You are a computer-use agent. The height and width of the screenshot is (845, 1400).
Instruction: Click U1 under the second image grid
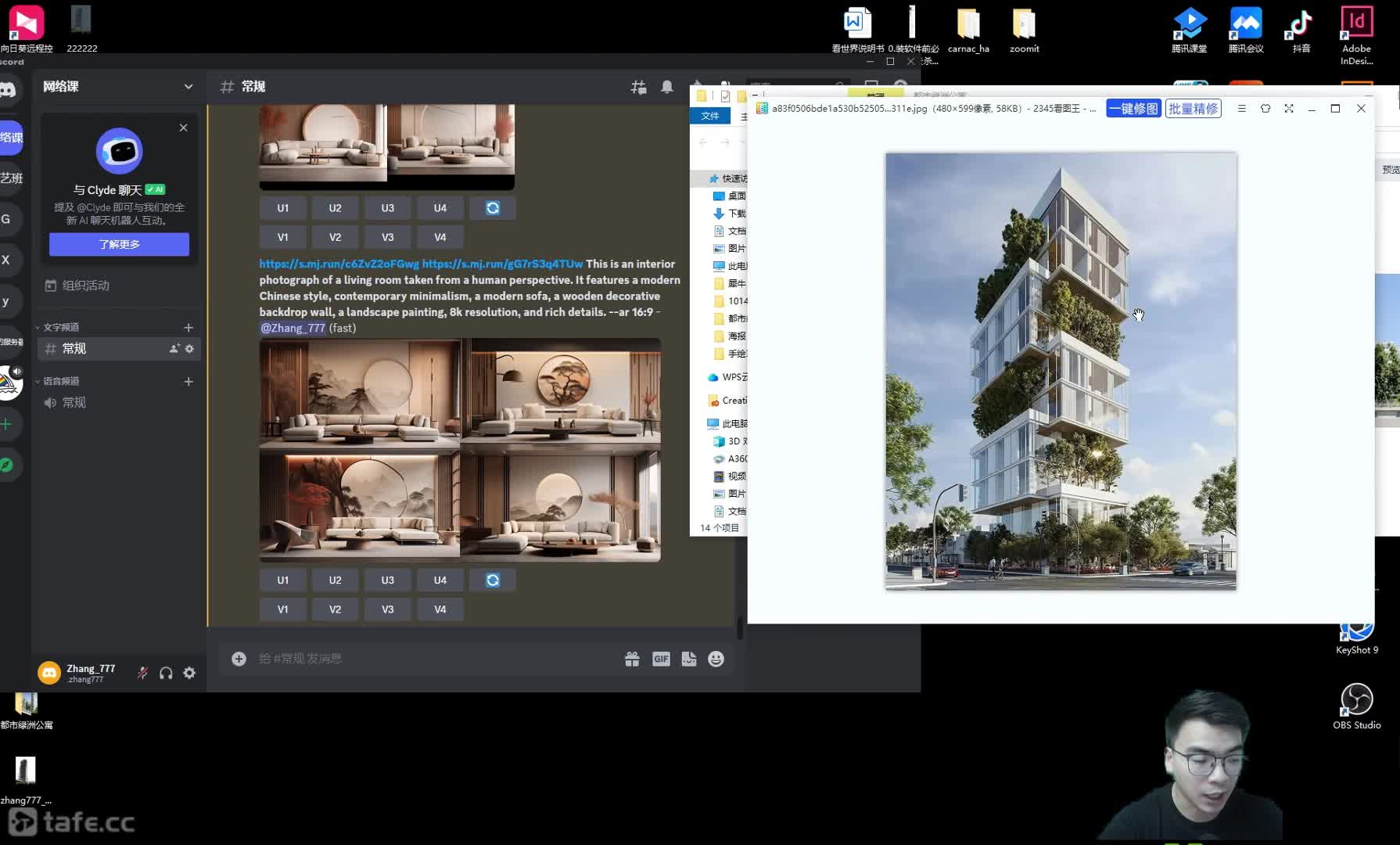(283, 580)
